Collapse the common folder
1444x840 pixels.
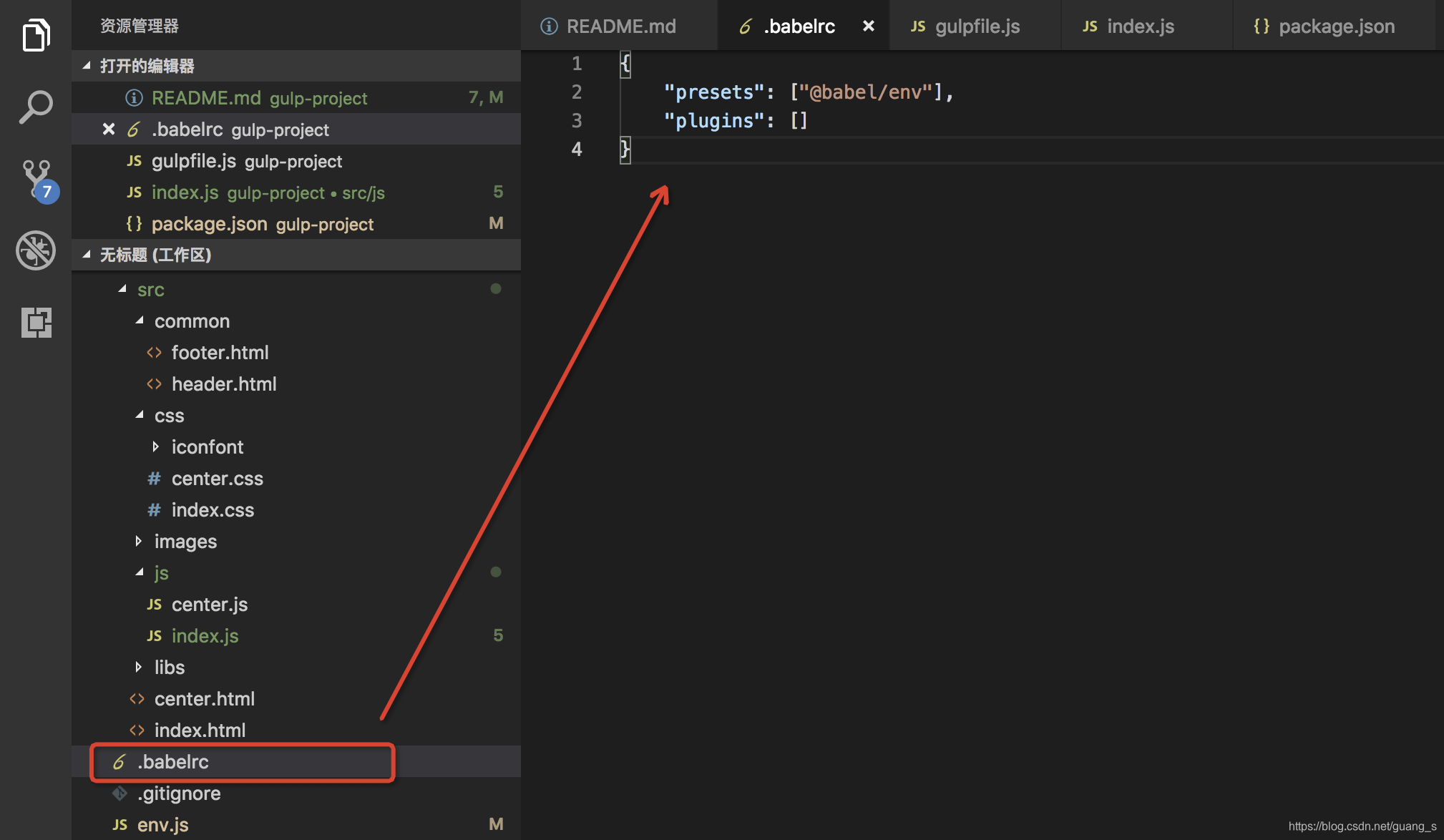pos(140,321)
